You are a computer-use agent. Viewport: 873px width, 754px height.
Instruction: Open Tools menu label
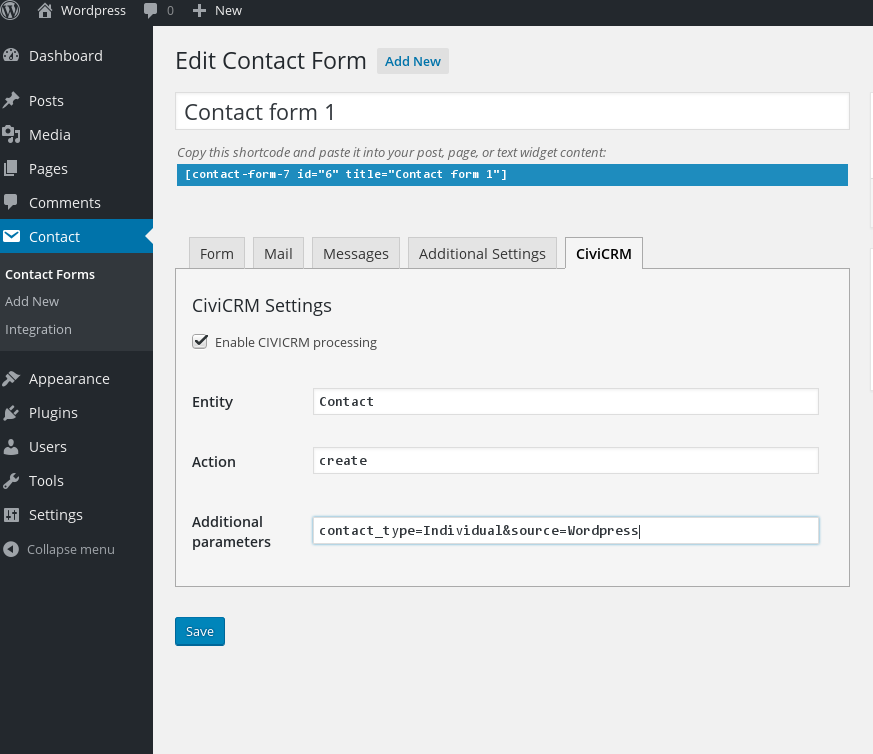click(46, 481)
